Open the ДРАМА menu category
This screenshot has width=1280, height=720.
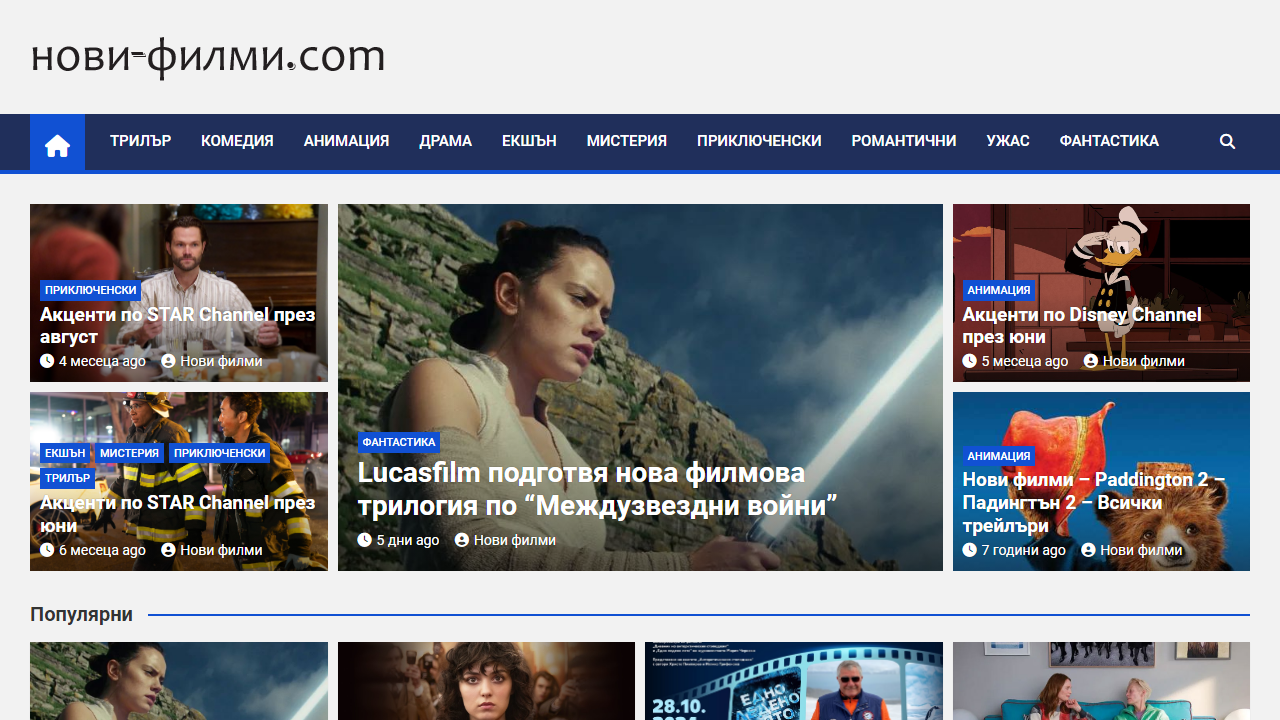point(445,141)
